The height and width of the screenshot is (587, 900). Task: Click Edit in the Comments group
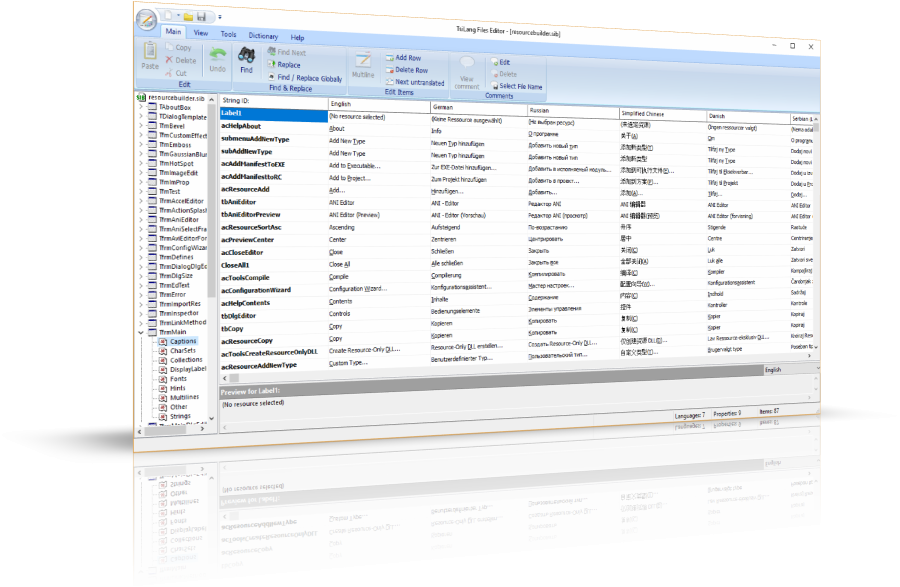point(505,62)
